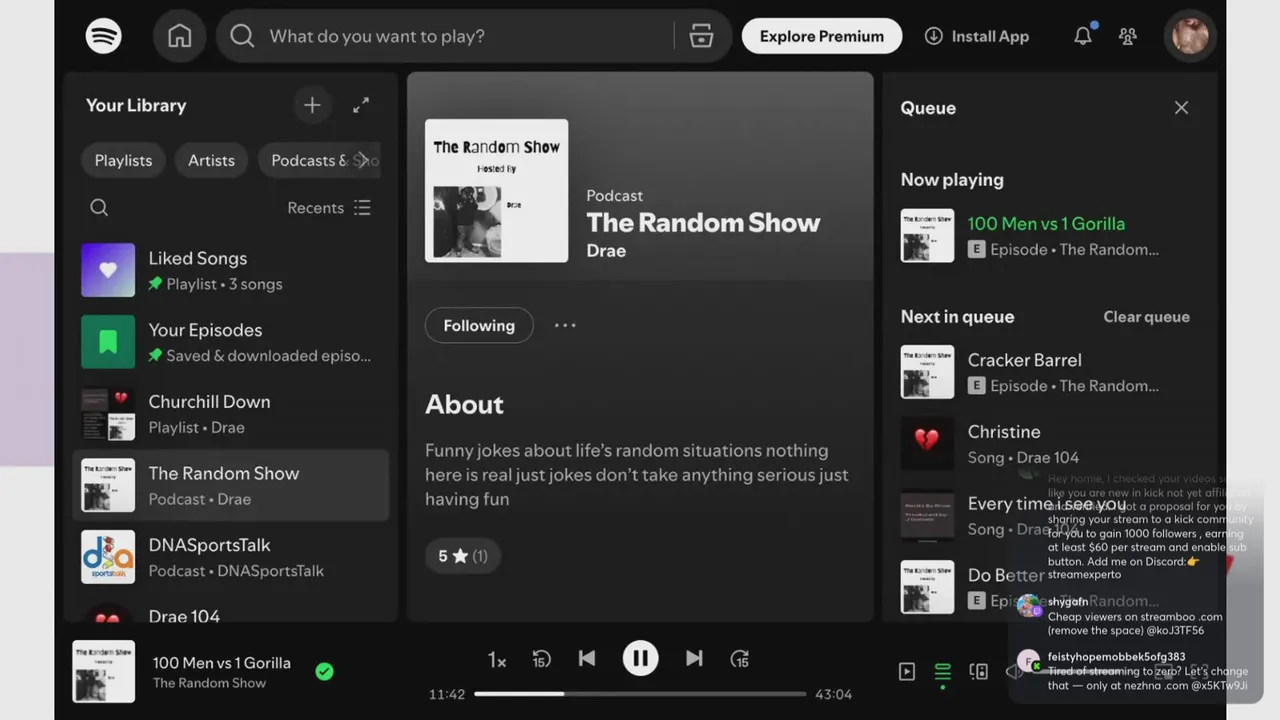Filter library by Podcasts & Shows
This screenshot has width=1280, height=720.
pos(319,160)
